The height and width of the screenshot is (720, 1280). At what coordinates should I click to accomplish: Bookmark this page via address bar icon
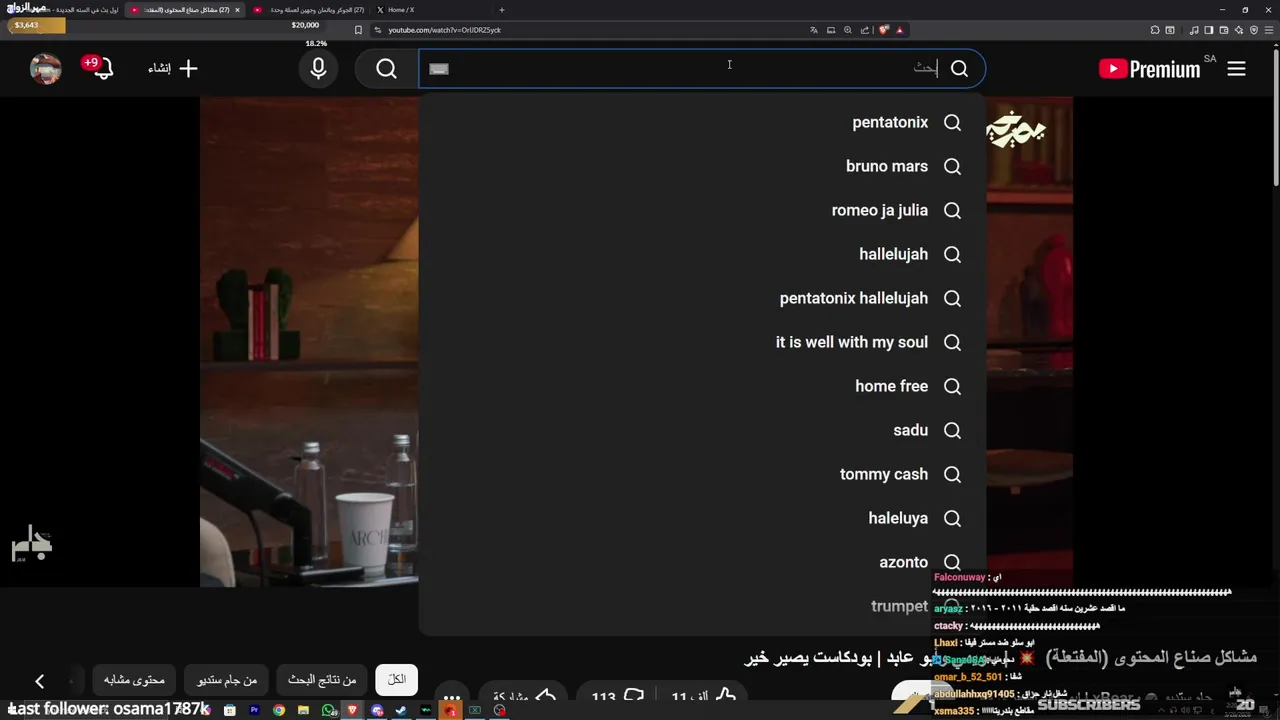pos(358,30)
